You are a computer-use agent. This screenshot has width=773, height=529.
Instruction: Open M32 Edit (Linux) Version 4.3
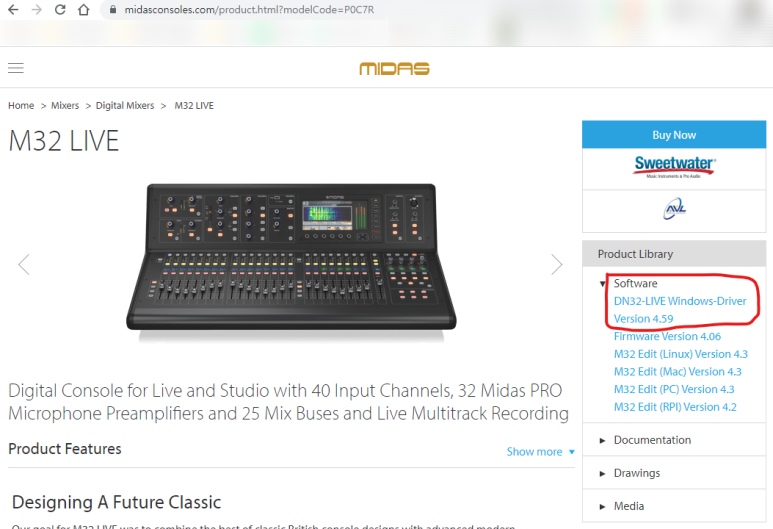[x=681, y=354]
